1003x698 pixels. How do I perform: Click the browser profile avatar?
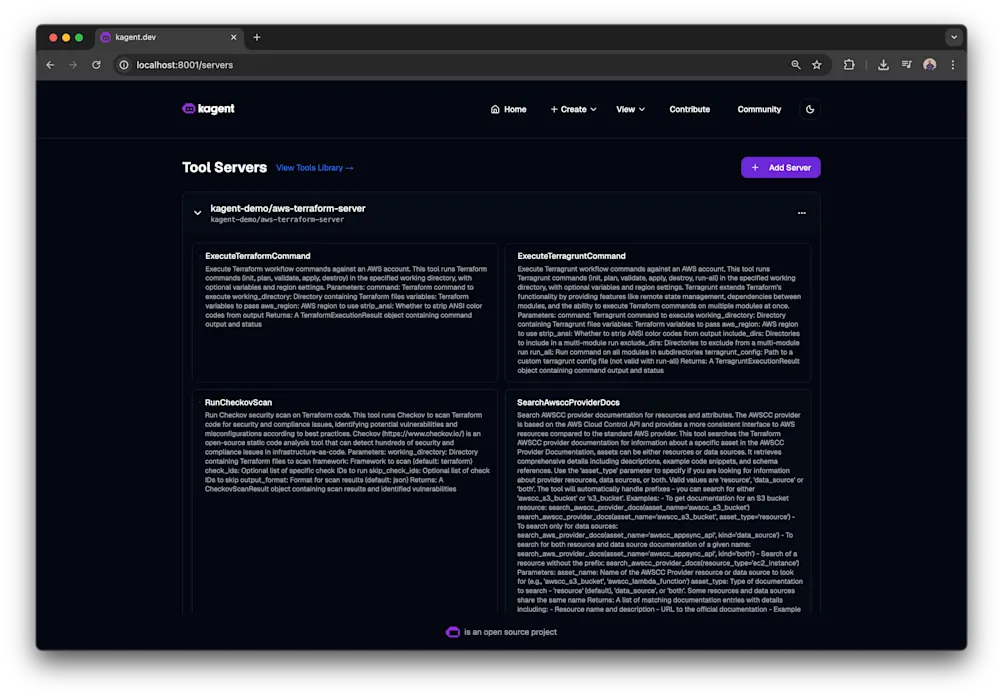click(928, 64)
